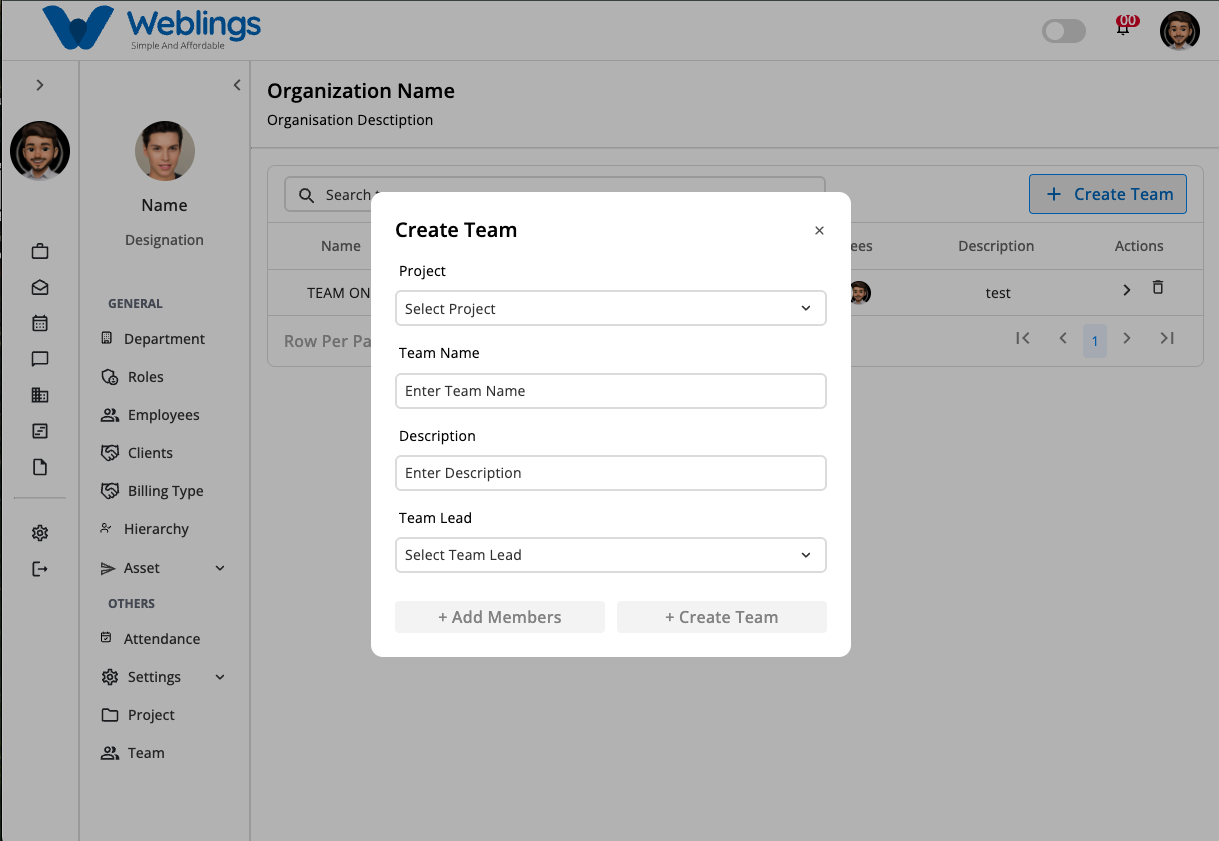Go to previous table page

1063,338
